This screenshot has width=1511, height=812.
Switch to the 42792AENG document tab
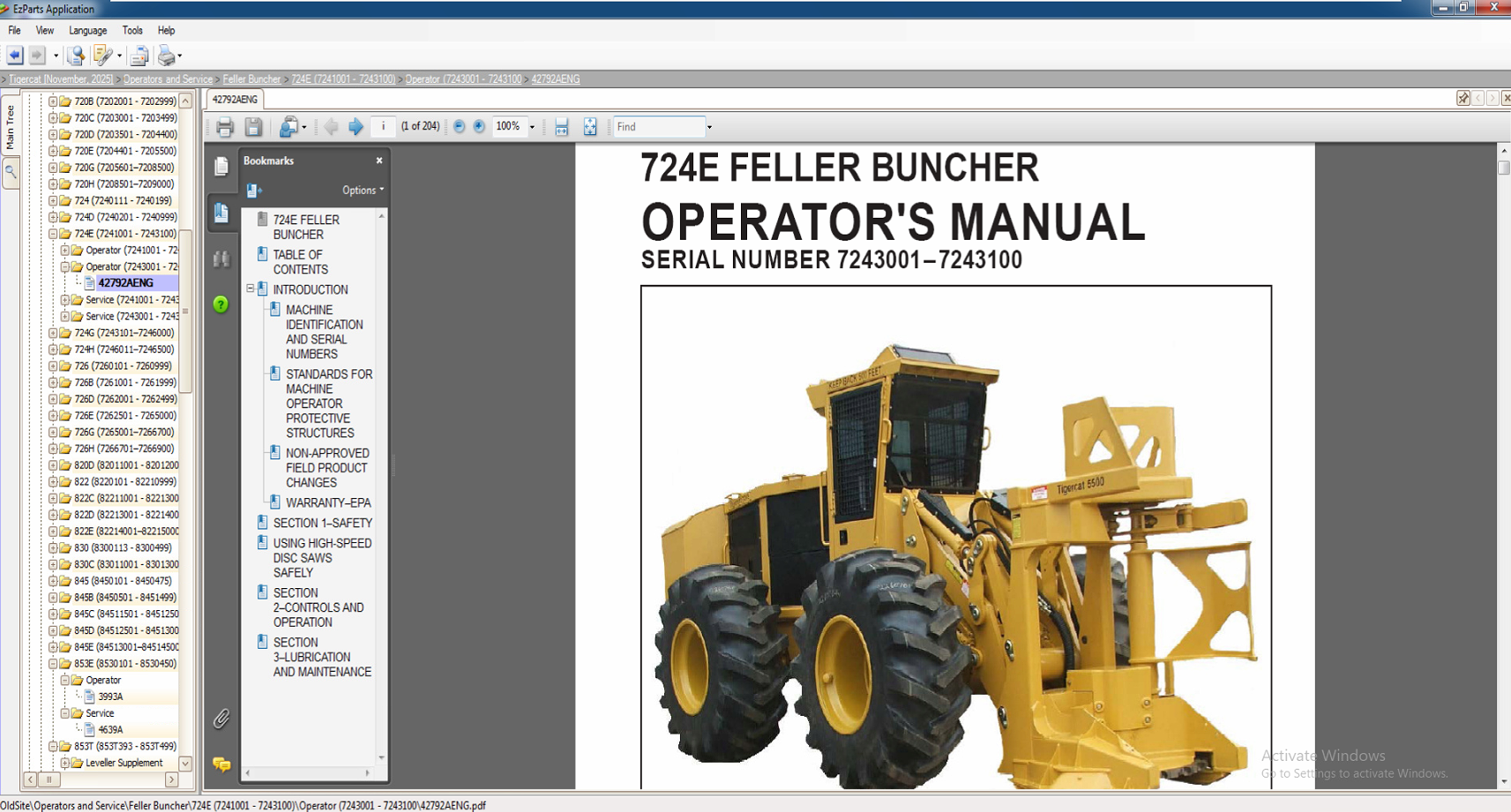(x=234, y=99)
